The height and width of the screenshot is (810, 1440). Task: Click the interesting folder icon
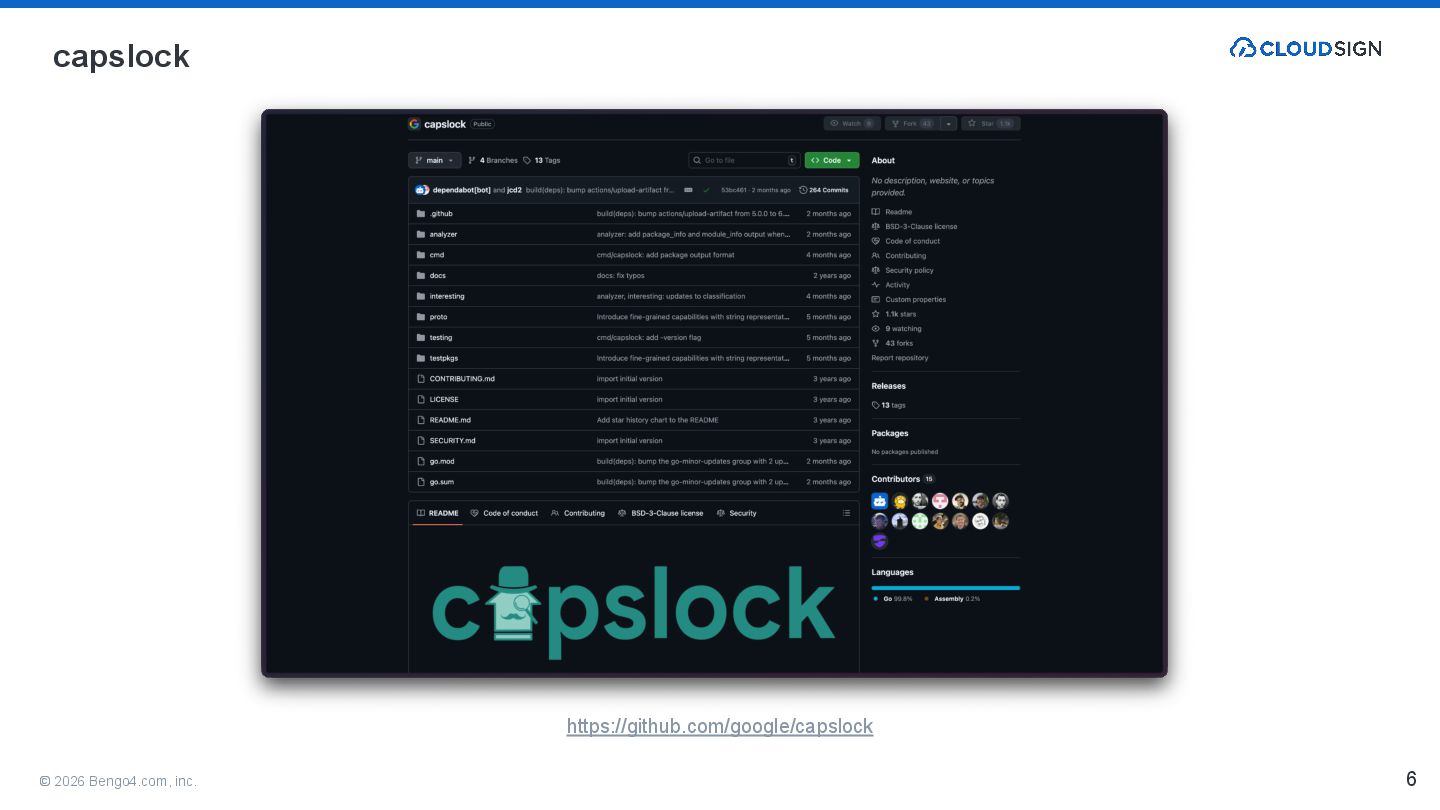coord(421,296)
